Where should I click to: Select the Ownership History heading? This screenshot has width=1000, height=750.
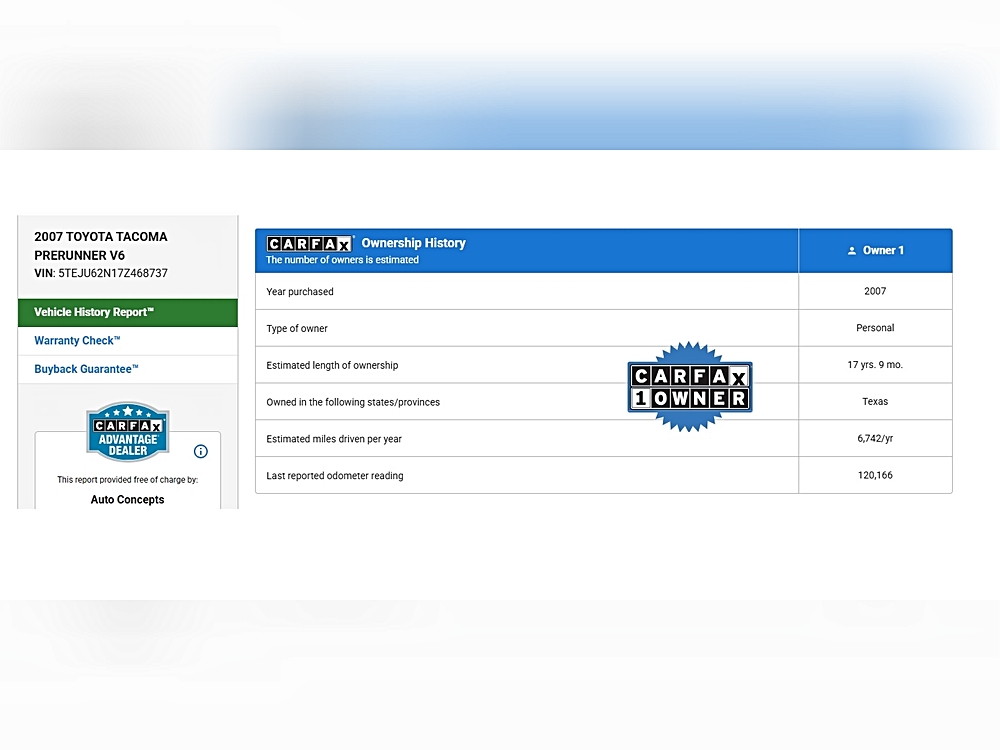click(x=413, y=243)
